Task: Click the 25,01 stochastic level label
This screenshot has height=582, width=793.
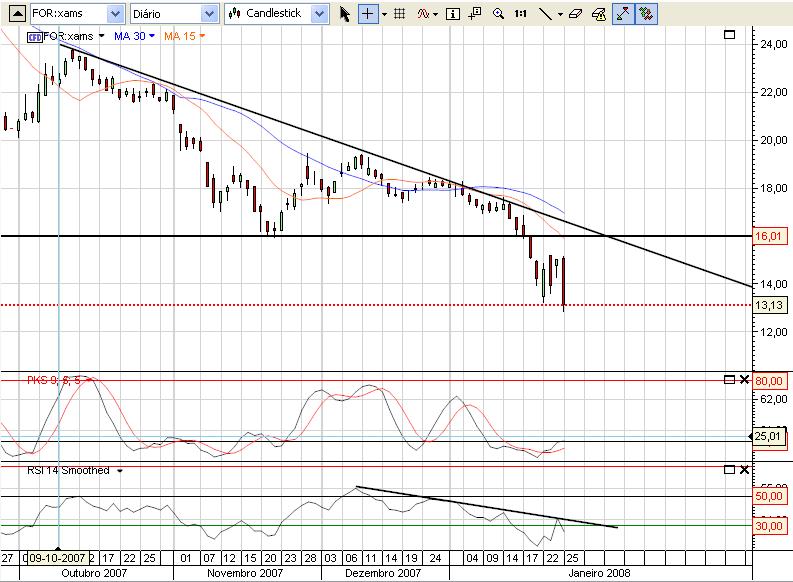Action: coord(768,436)
